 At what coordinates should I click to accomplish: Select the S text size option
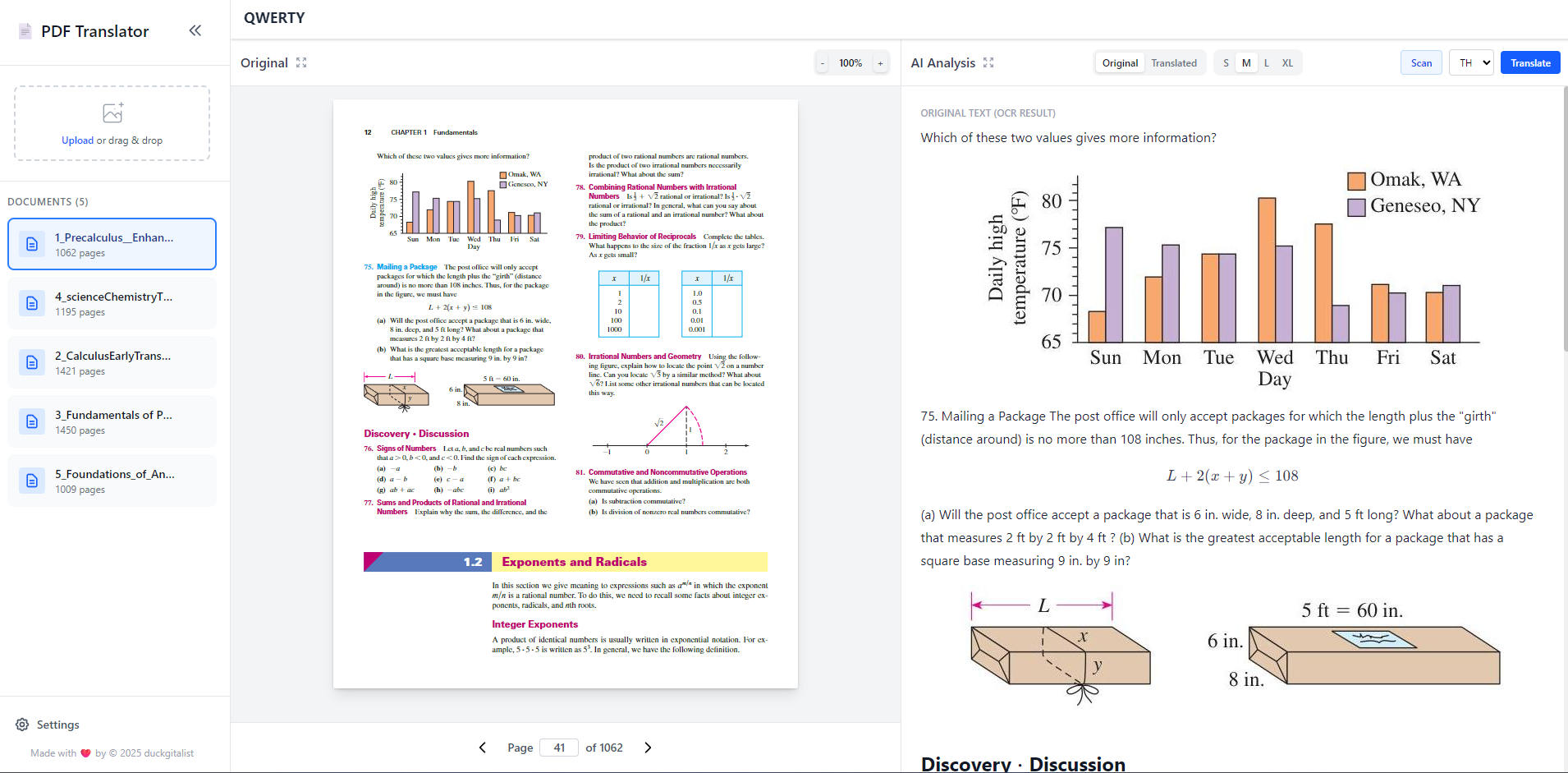[x=1225, y=62]
